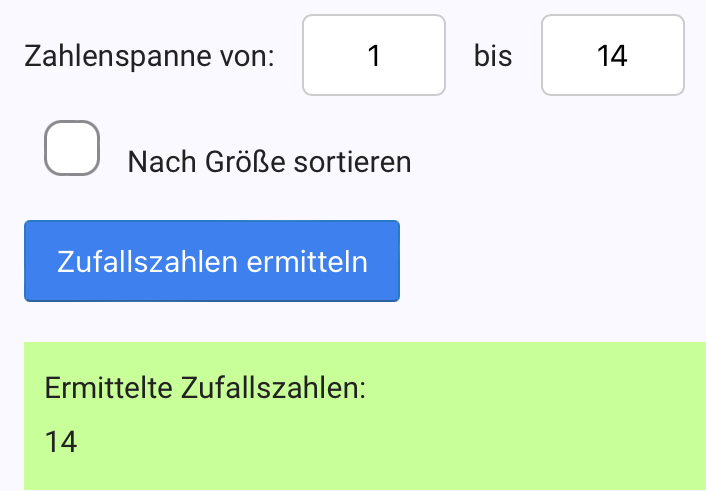Select the 'von' minimum value box
The width and height of the screenshot is (706, 491).
pos(374,55)
